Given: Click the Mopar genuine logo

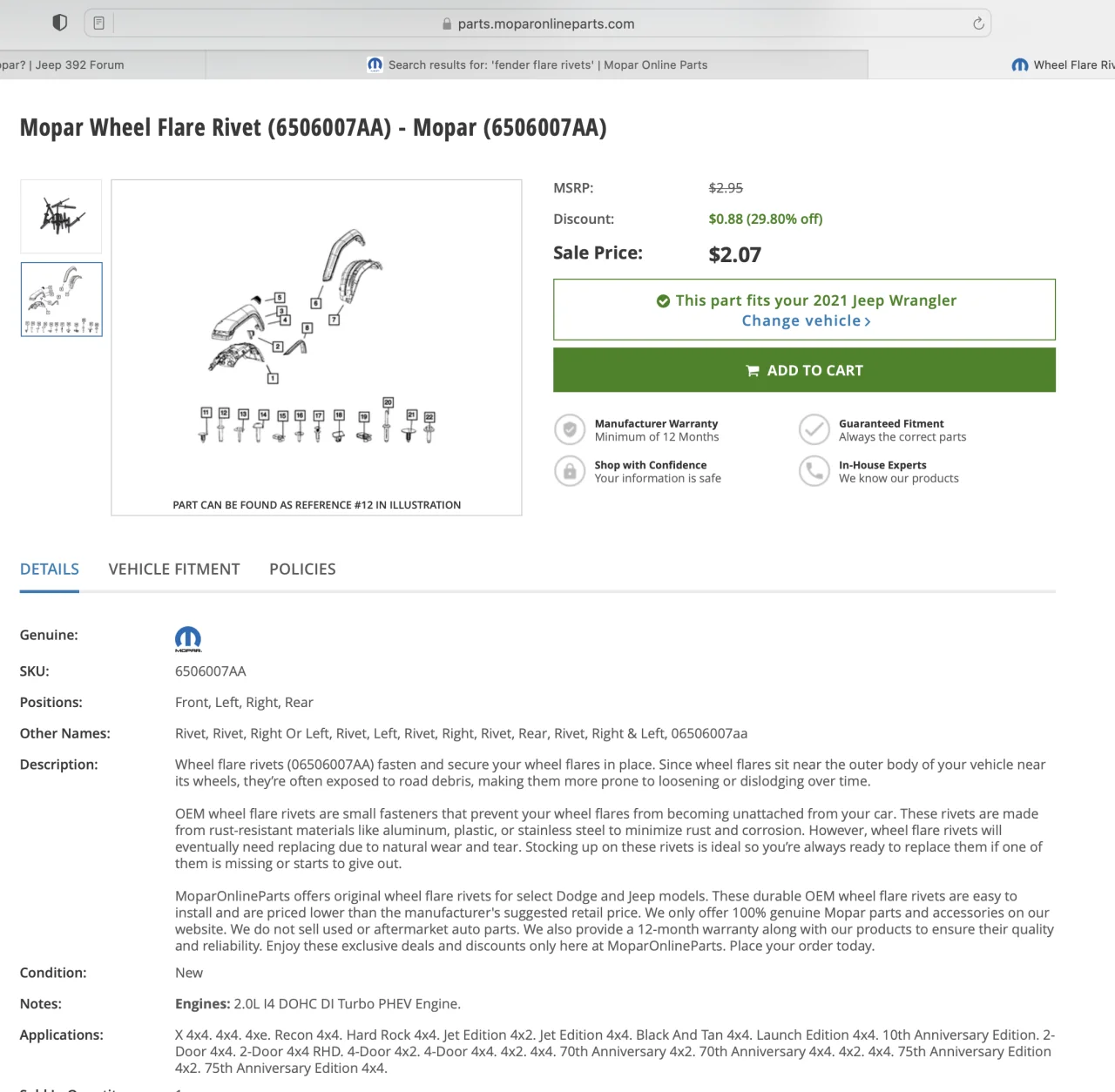Looking at the screenshot, I should pos(188,638).
